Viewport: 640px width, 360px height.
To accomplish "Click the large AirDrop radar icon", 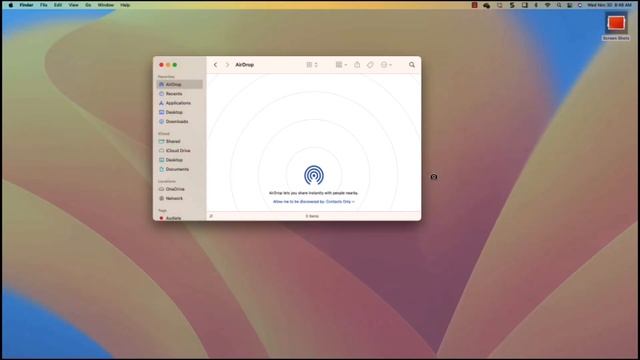I will coord(314,175).
